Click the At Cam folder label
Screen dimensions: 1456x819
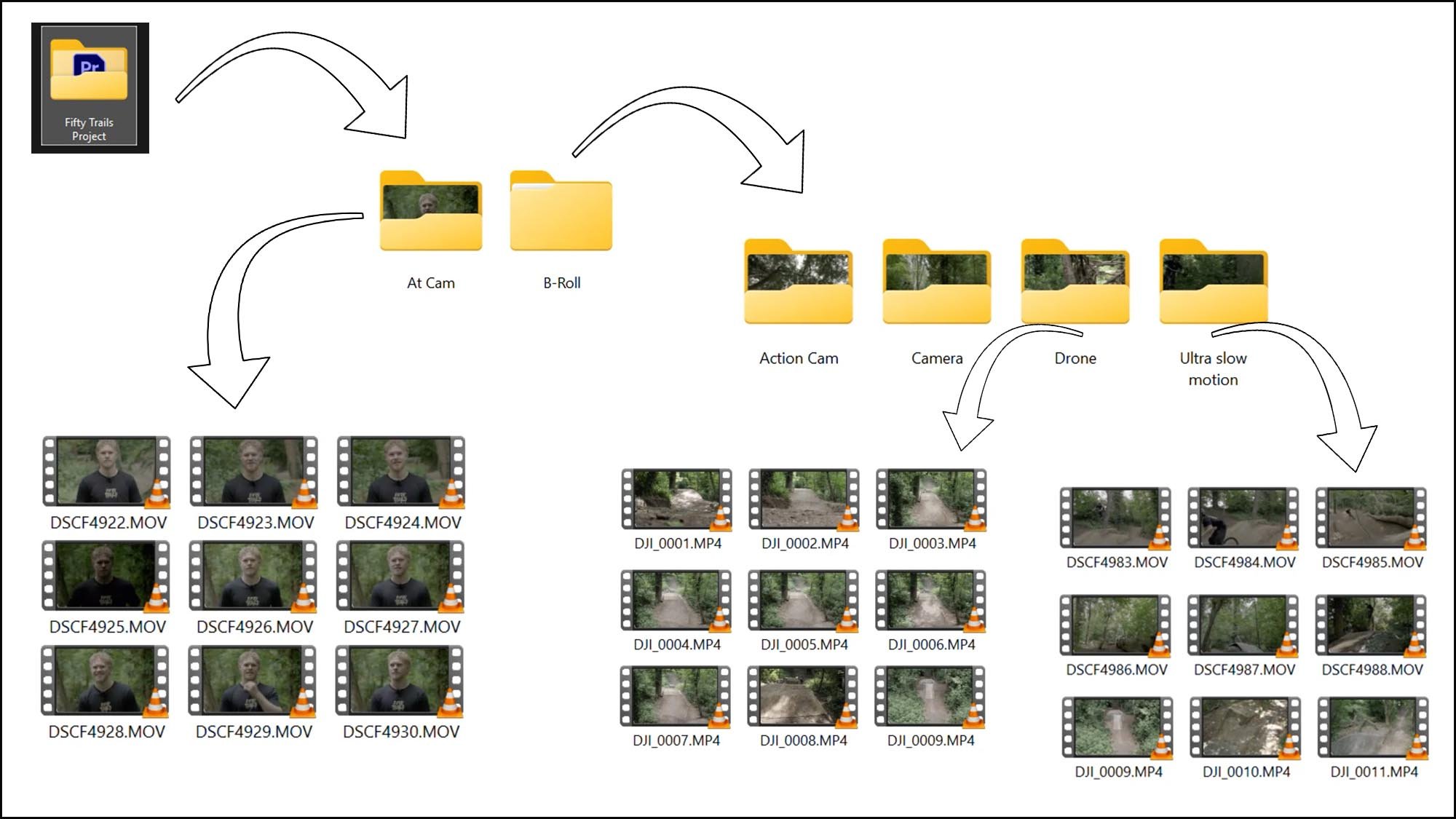431,282
